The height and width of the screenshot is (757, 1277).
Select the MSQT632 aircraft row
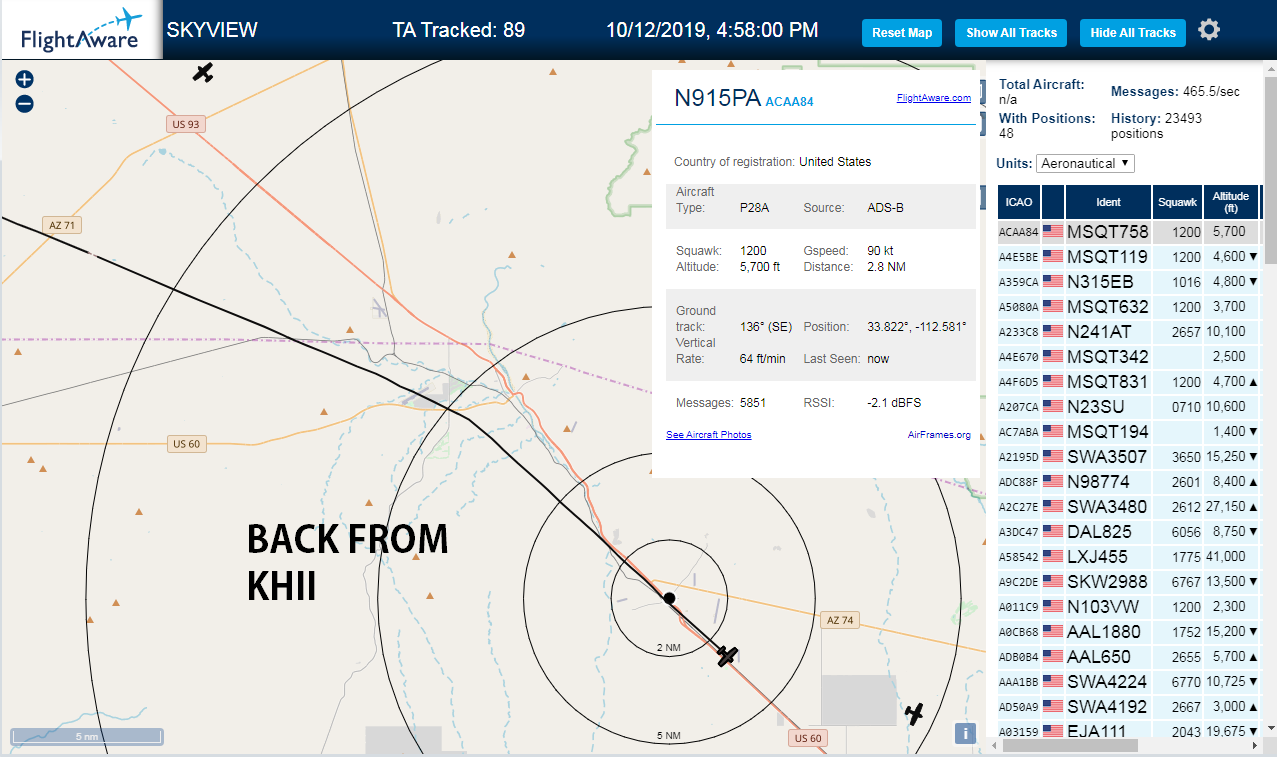[x=1129, y=306]
